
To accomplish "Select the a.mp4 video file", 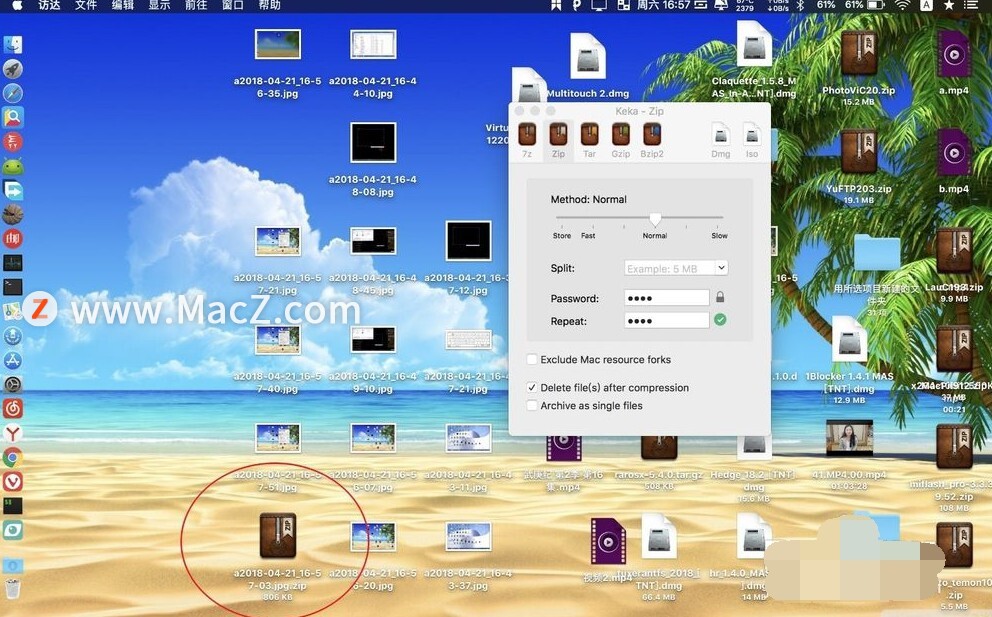I will point(953,54).
